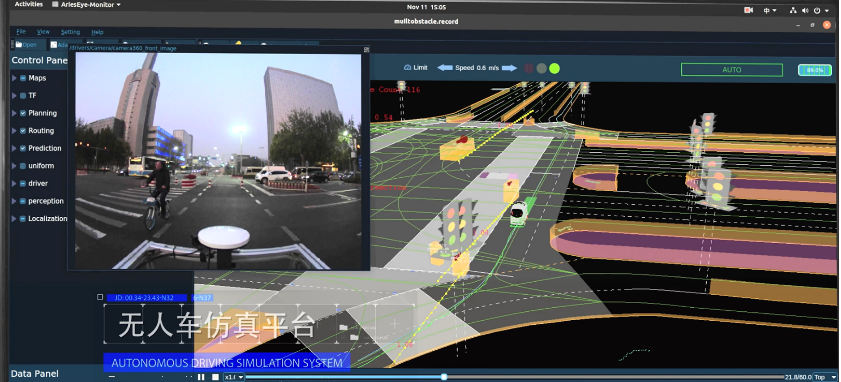Image resolution: width=841 pixels, height=382 pixels.
Task: Click the Limit speedometer icon
Action: coord(407,68)
